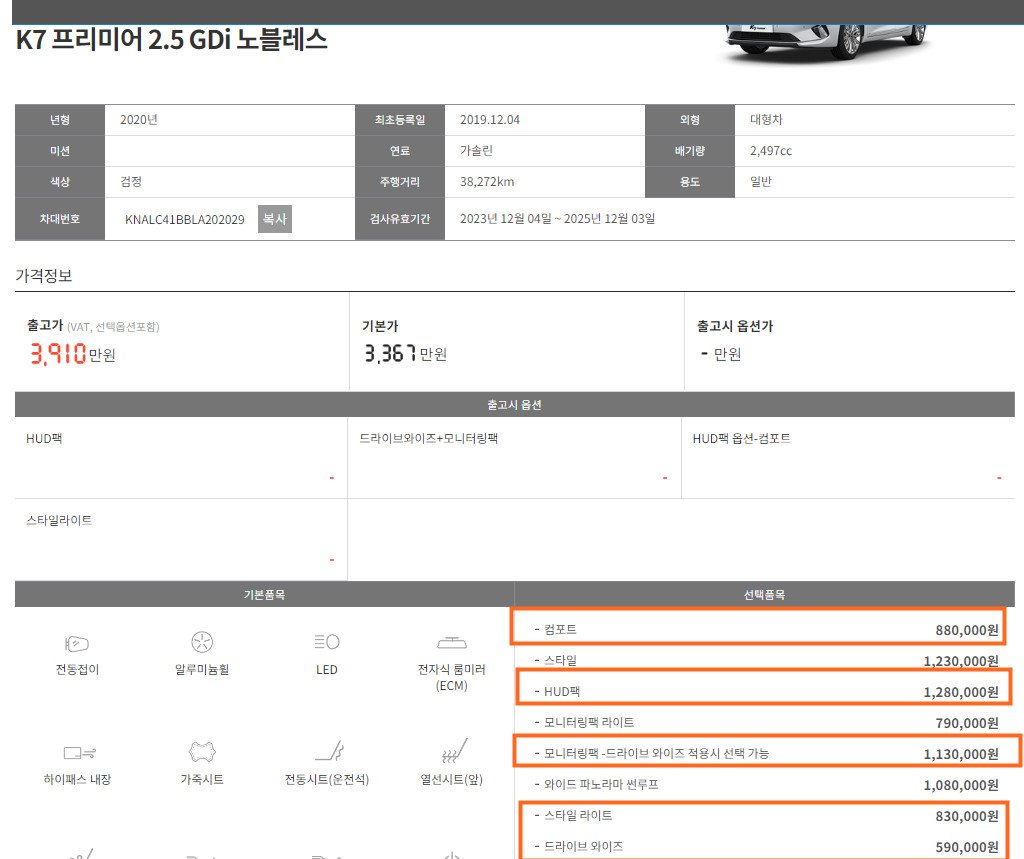Click the 전자식 룸미러 ECM icon
The height and width of the screenshot is (859, 1024).
451,643
